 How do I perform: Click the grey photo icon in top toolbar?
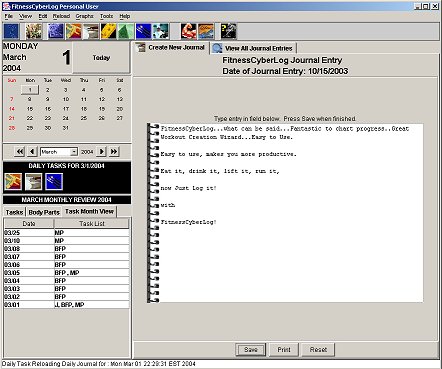coord(91,31)
